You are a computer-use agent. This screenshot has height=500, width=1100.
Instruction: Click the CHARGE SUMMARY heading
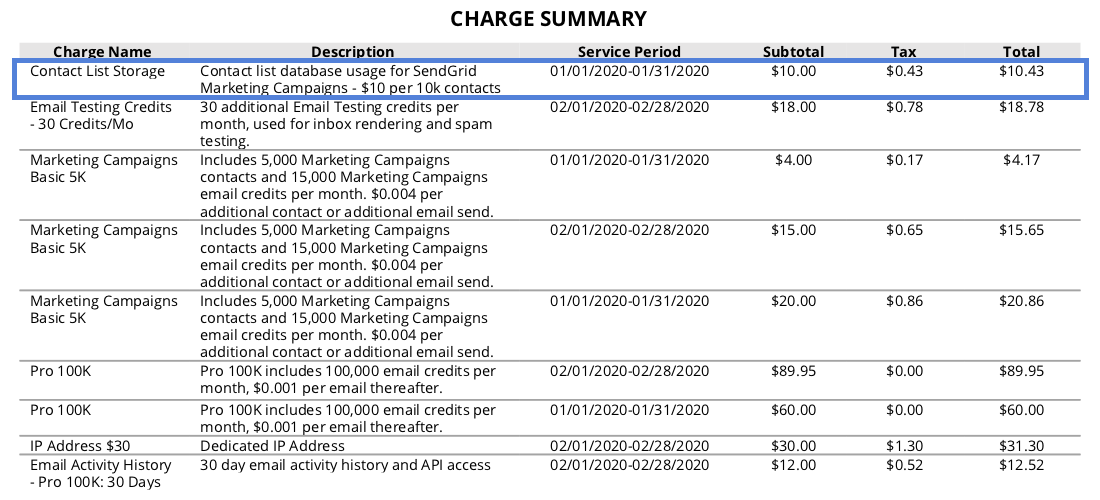pos(549,19)
